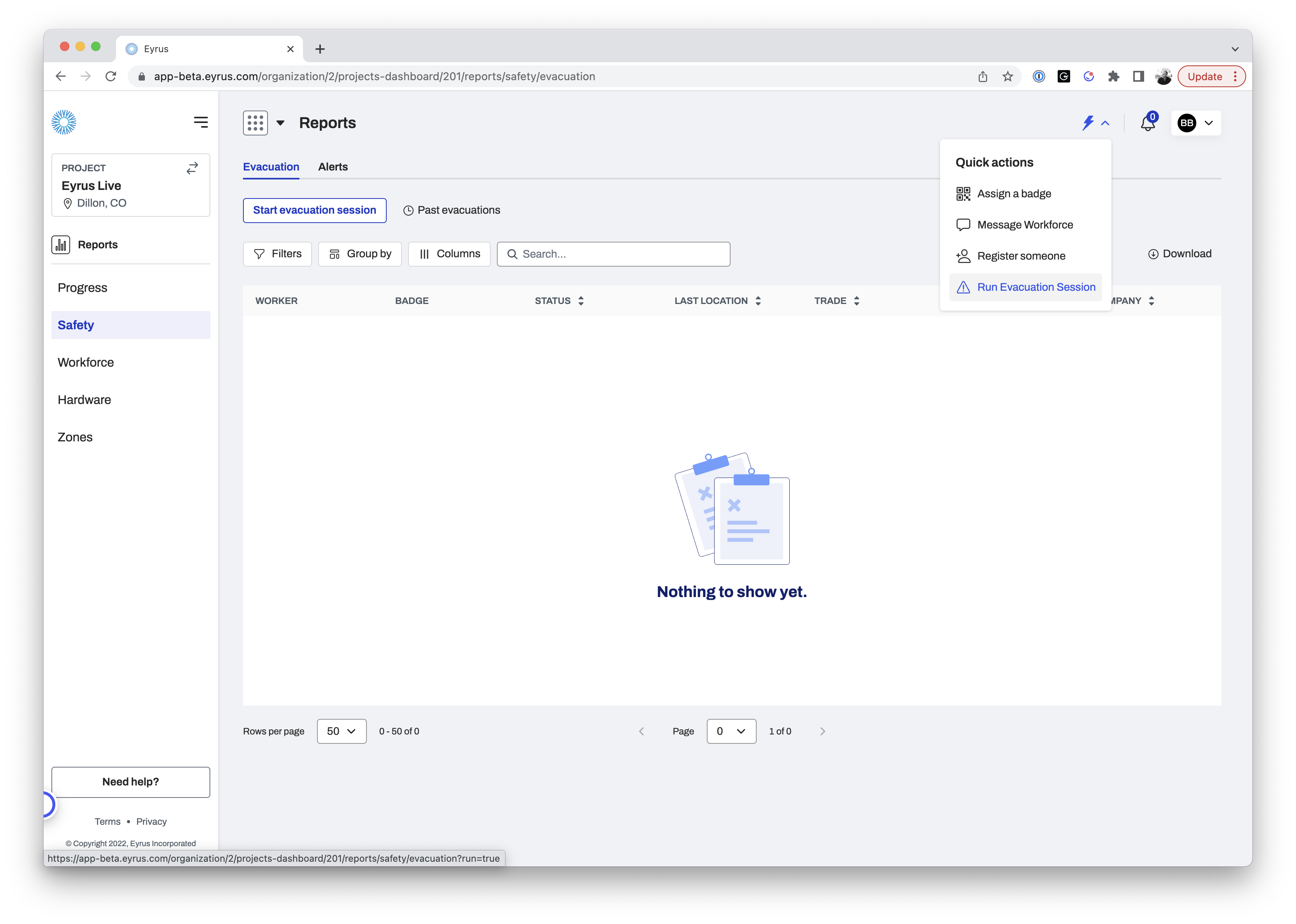Switch to the Alerts tab
The image size is (1296, 924).
point(333,167)
